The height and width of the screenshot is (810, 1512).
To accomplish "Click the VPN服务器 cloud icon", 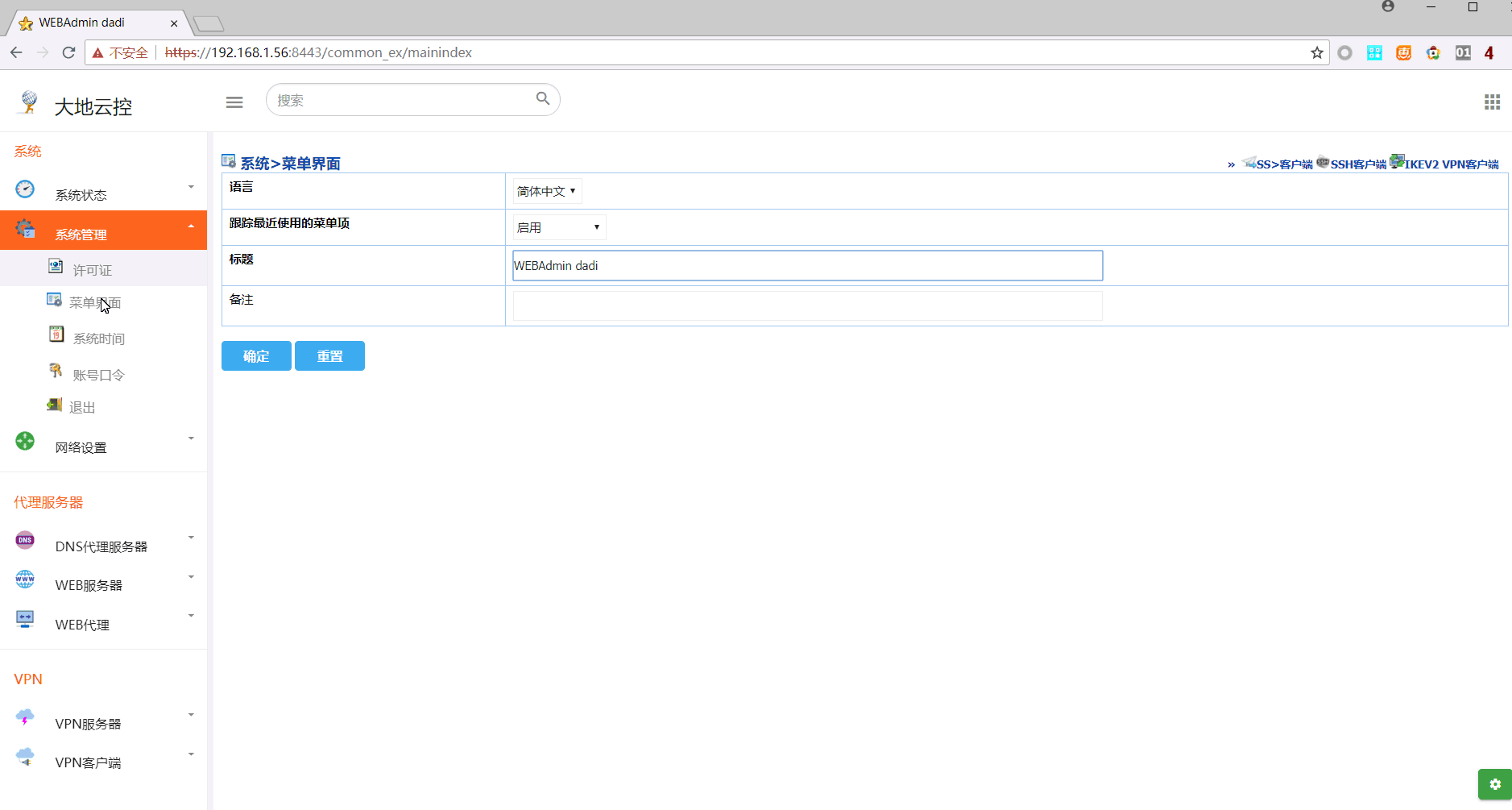I will tap(25, 717).
